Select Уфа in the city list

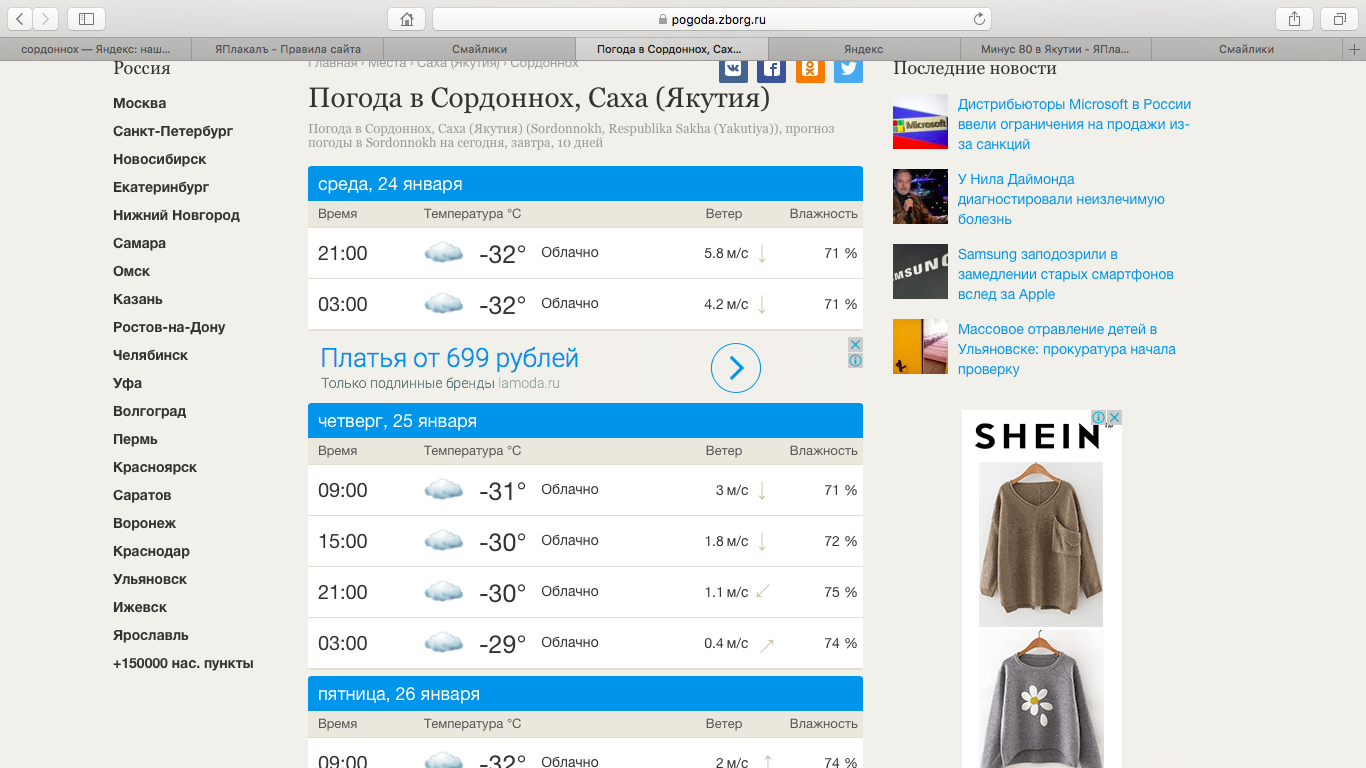(127, 383)
